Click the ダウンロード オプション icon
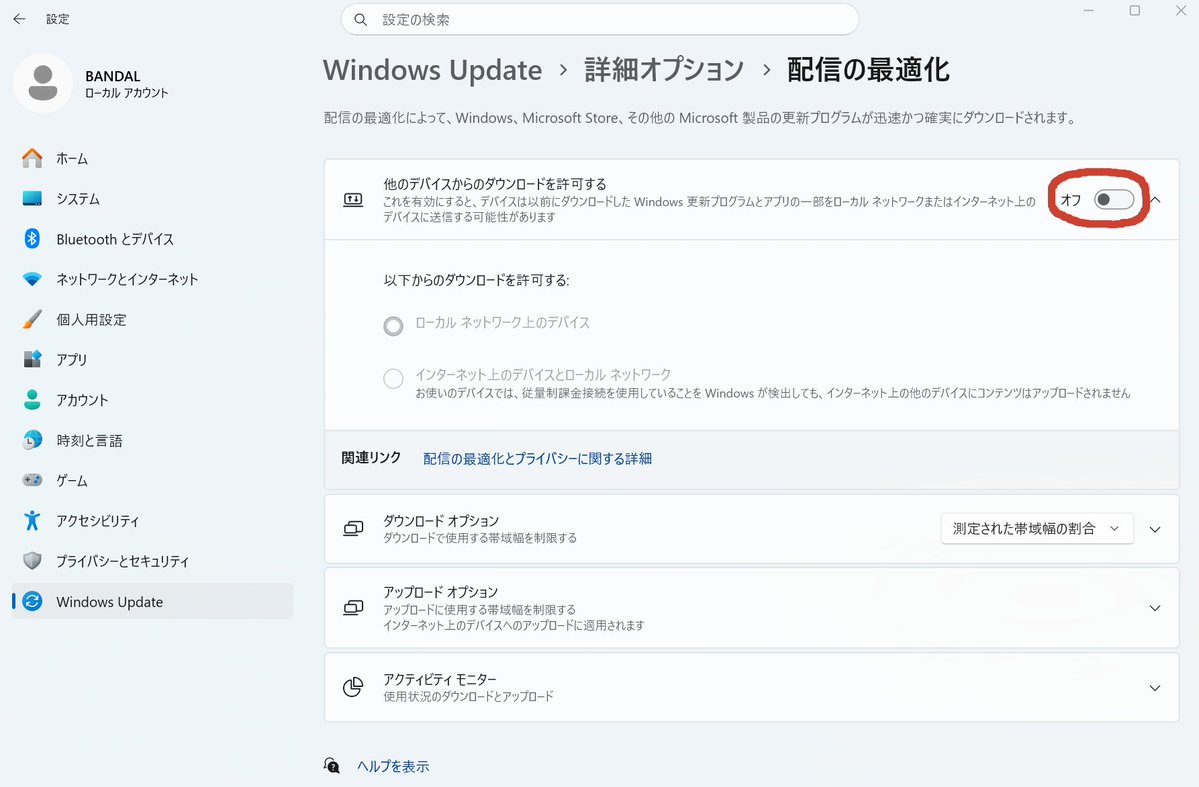 pos(353,528)
